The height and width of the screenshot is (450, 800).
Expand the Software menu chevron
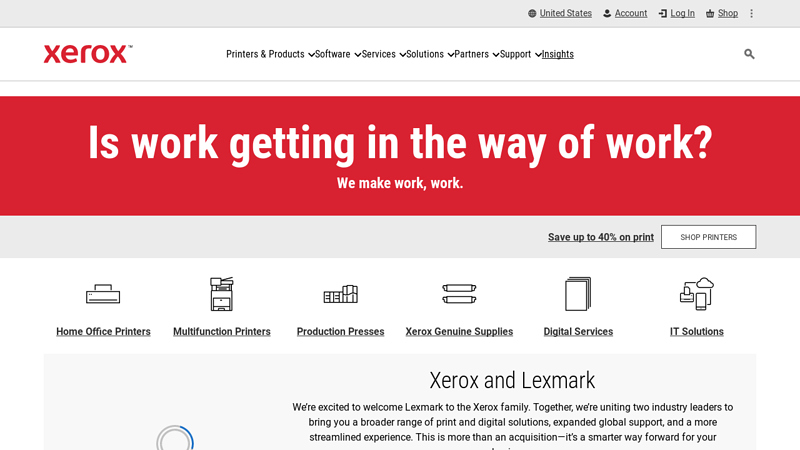point(357,55)
